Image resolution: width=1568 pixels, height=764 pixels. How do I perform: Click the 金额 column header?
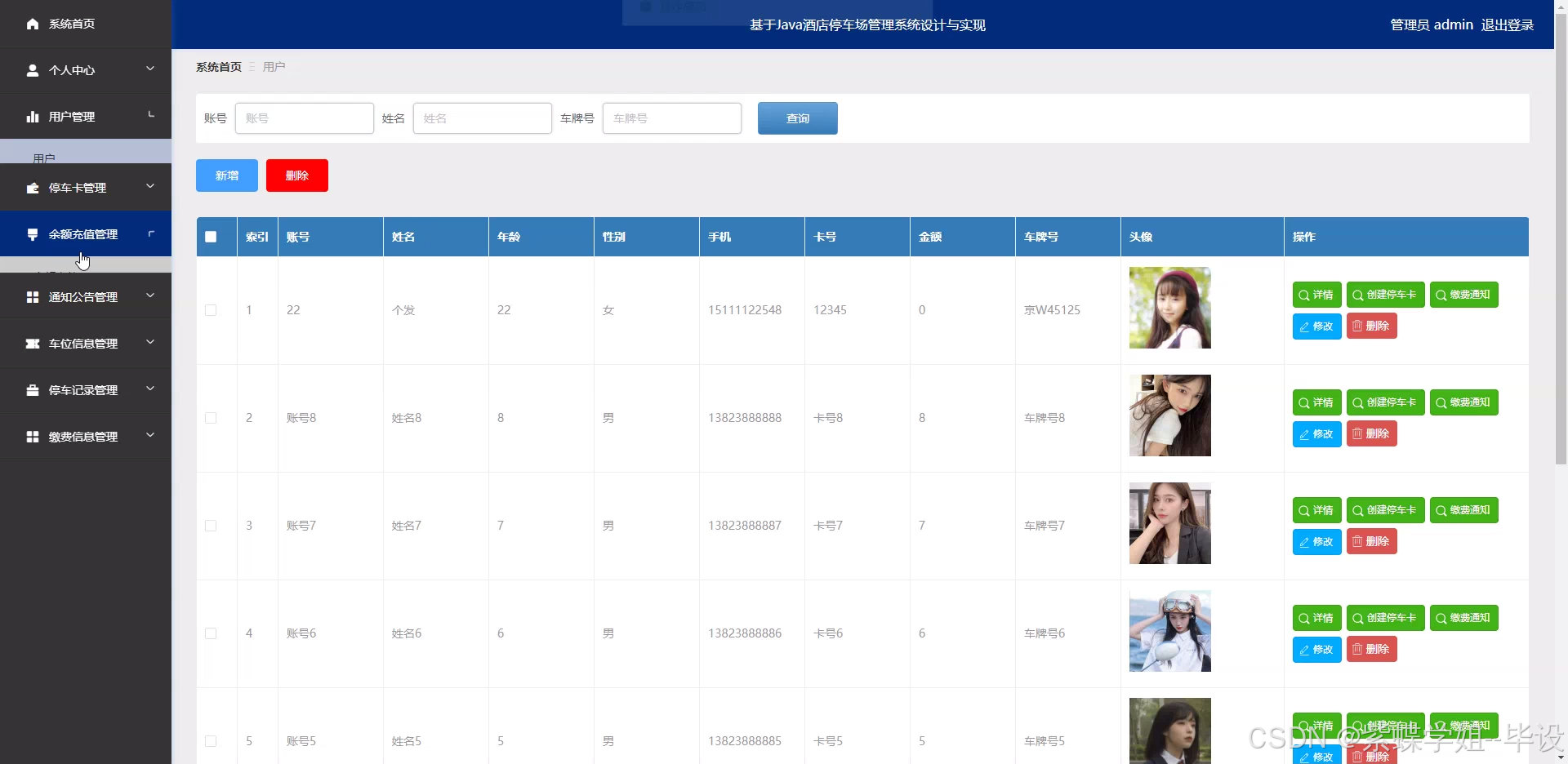tap(963, 237)
